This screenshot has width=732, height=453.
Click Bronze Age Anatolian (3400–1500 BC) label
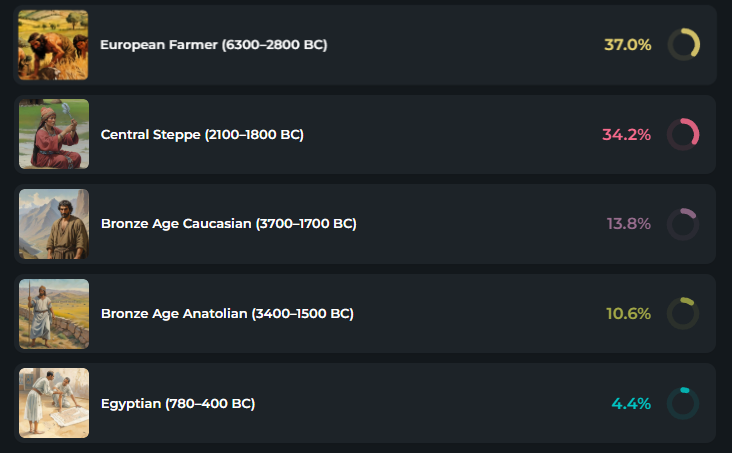(227, 313)
